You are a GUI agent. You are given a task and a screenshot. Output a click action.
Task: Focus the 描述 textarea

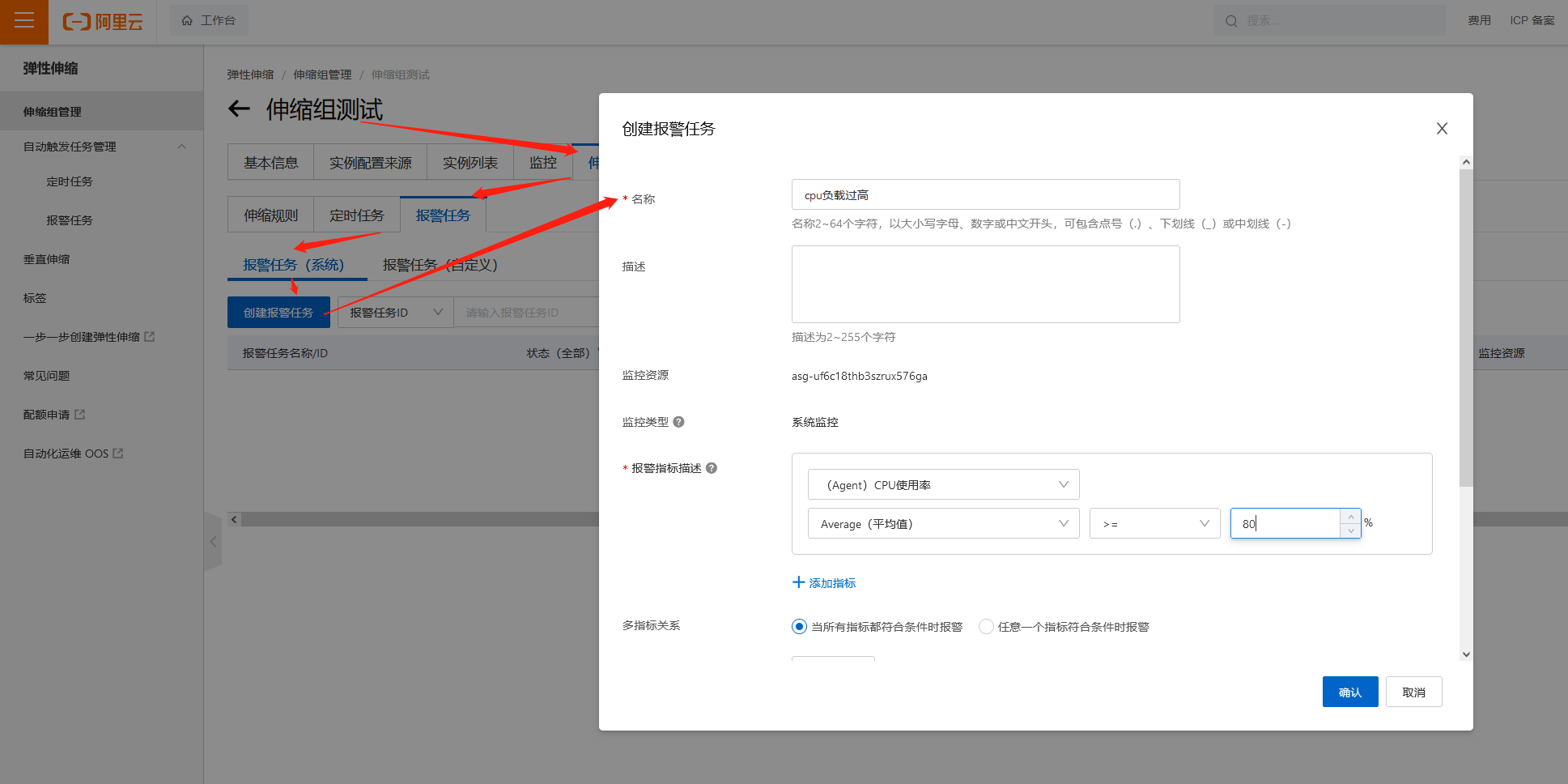(985, 284)
